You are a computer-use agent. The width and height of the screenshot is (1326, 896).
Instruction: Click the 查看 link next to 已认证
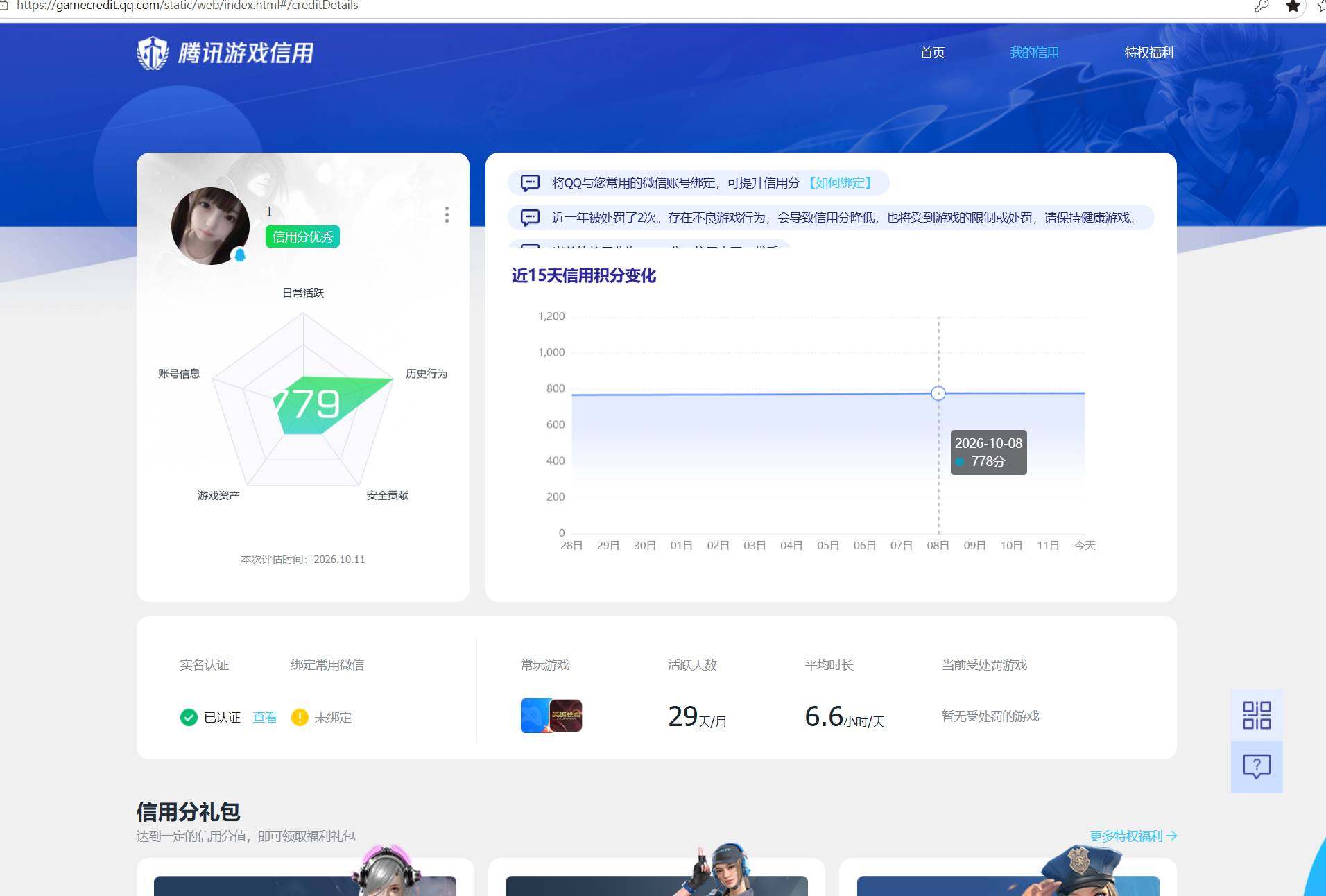pyautogui.click(x=265, y=718)
